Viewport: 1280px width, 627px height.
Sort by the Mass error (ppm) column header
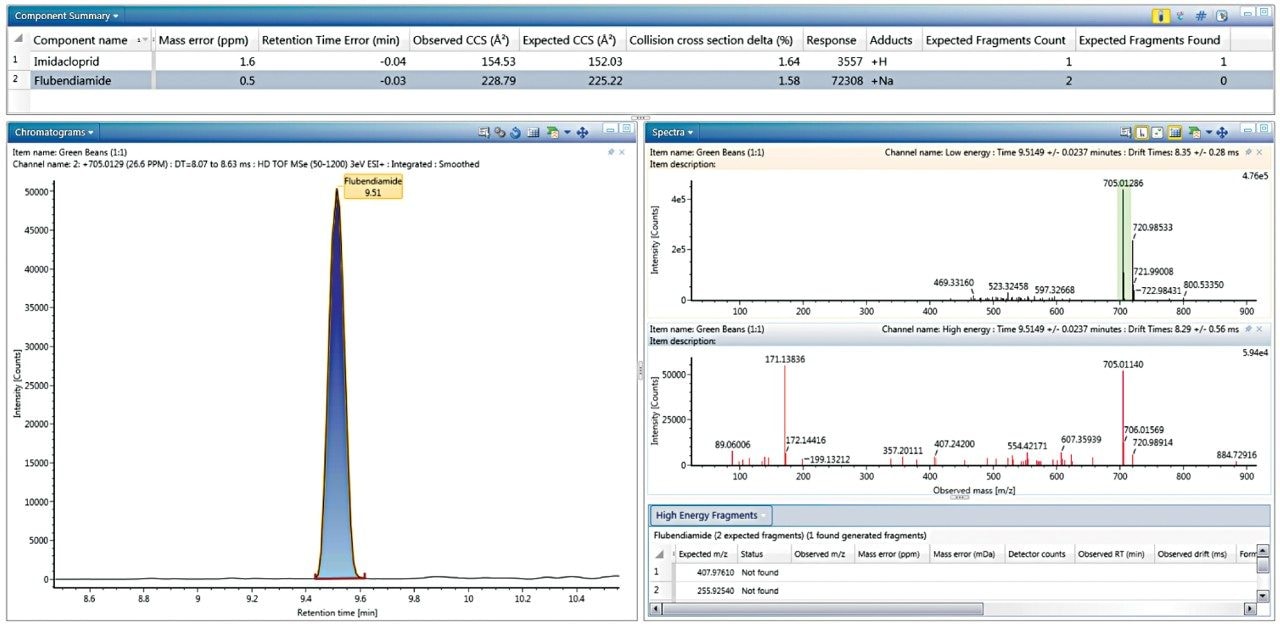tap(204, 40)
